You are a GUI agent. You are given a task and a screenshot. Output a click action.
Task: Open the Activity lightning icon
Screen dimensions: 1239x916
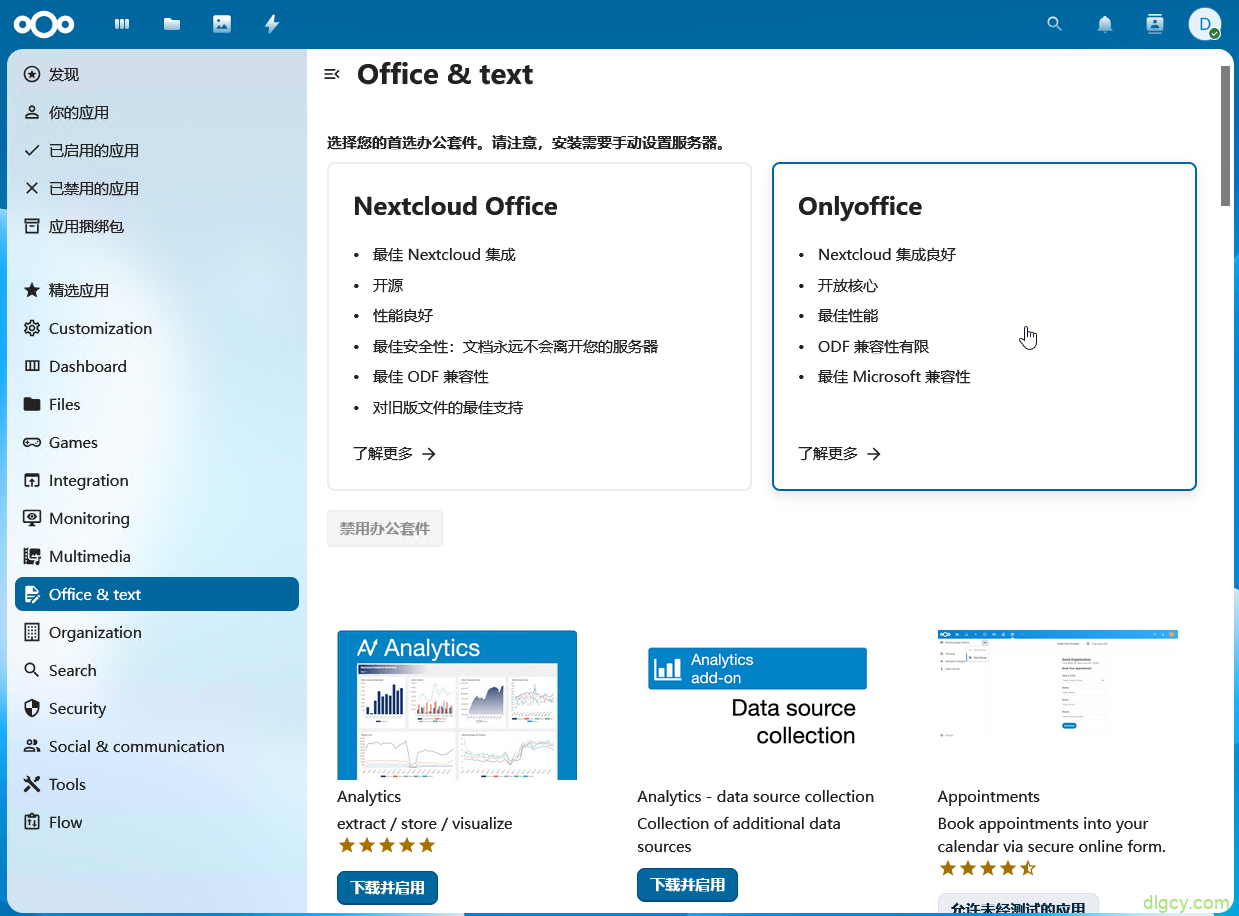272,24
